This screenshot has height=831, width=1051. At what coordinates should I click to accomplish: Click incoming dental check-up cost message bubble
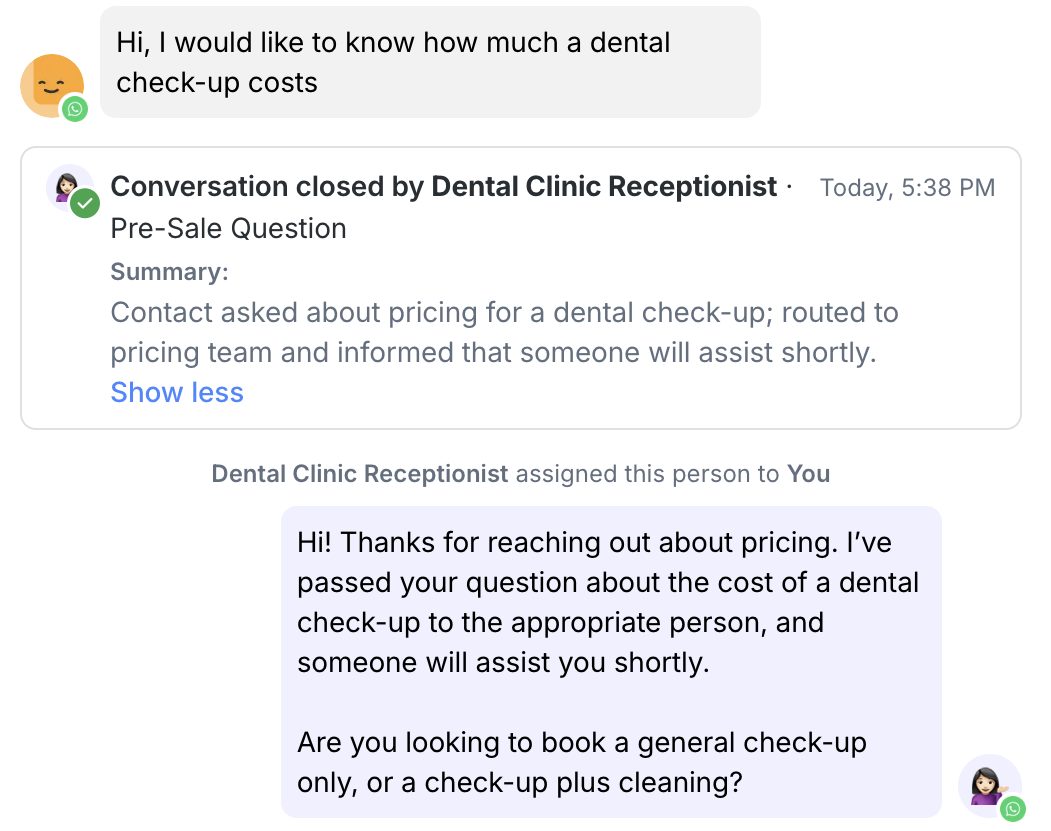[430, 62]
